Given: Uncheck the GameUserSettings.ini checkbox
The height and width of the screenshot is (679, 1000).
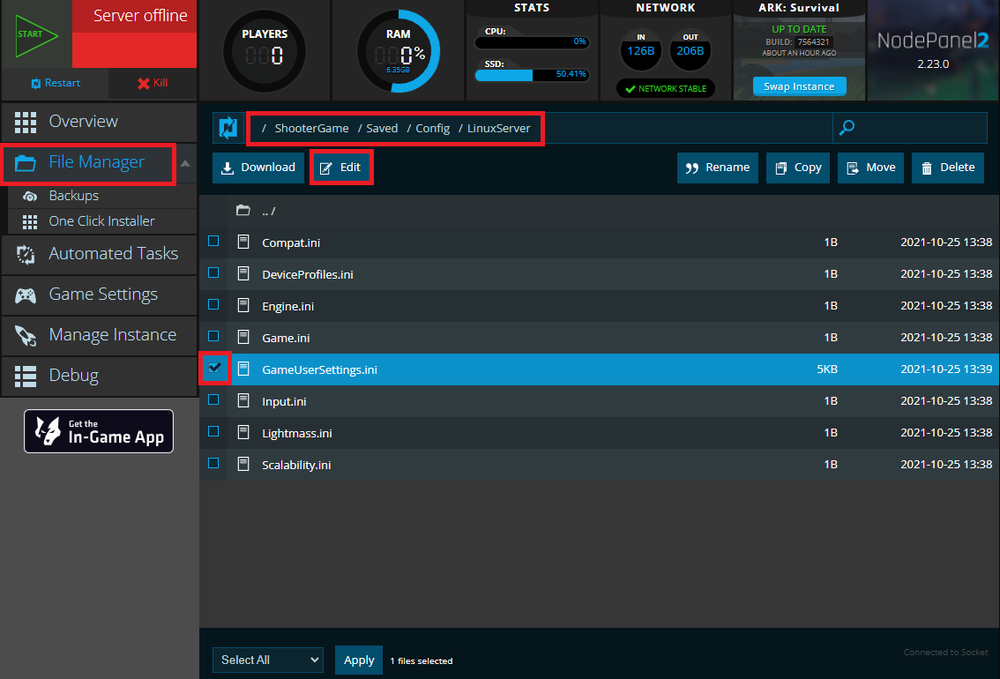Looking at the screenshot, I should coord(214,368).
